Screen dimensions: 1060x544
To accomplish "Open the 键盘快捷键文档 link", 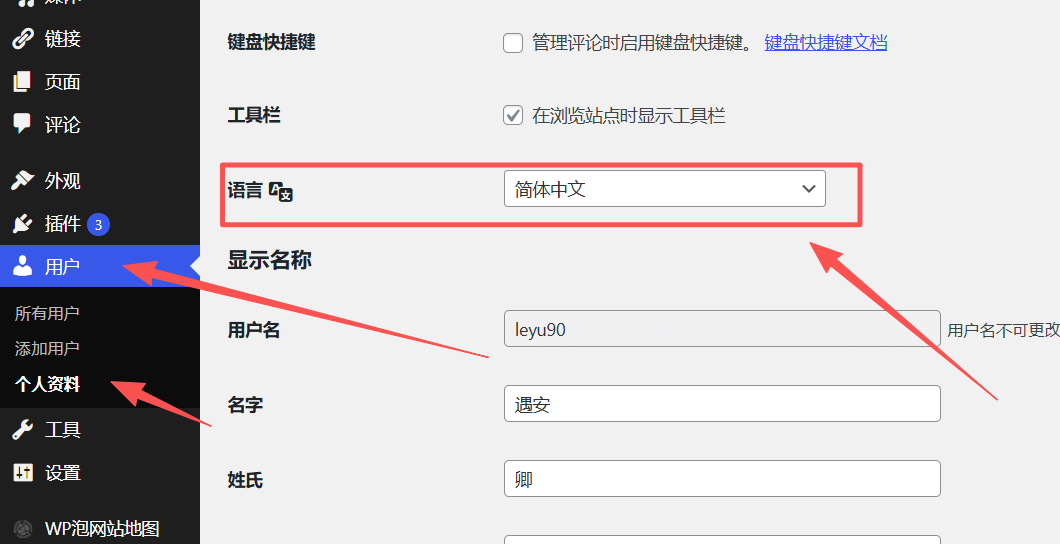I will pyautogui.click(x=825, y=43).
